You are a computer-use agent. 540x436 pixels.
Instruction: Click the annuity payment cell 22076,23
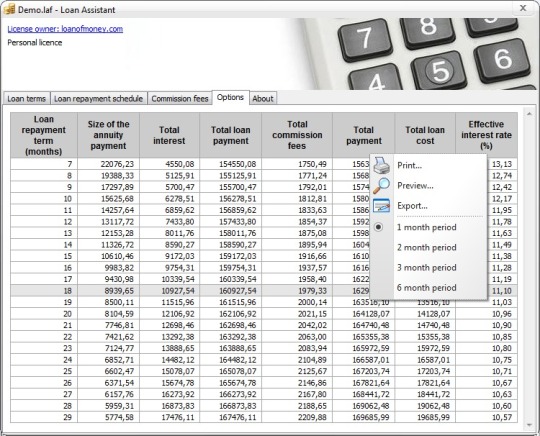coord(108,164)
